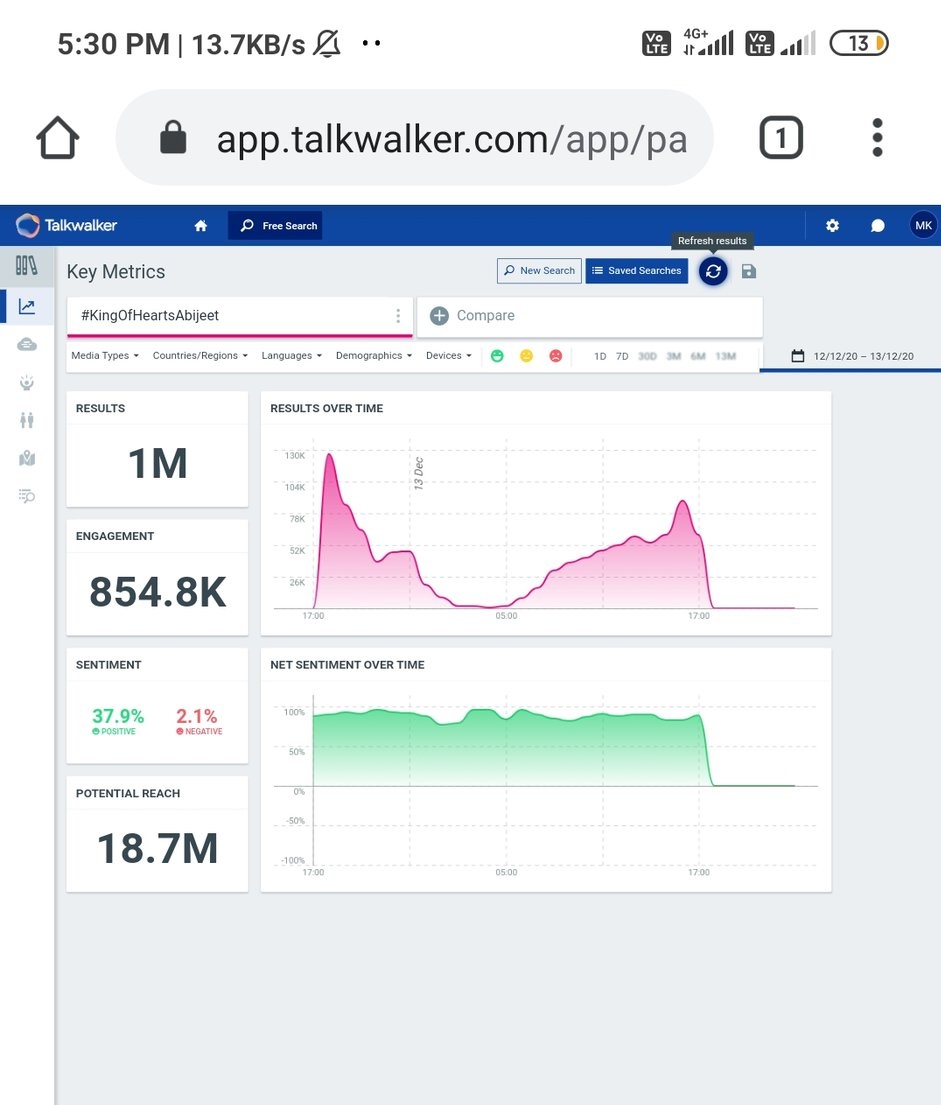
Task: Click the 854.8K Engagement metric
Action: (157, 592)
